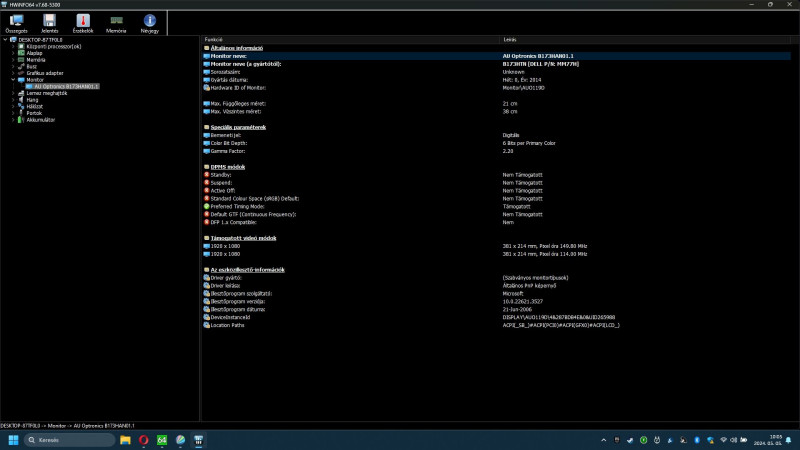
Task: Select the DPMS módok section header
Action: (x=228, y=167)
